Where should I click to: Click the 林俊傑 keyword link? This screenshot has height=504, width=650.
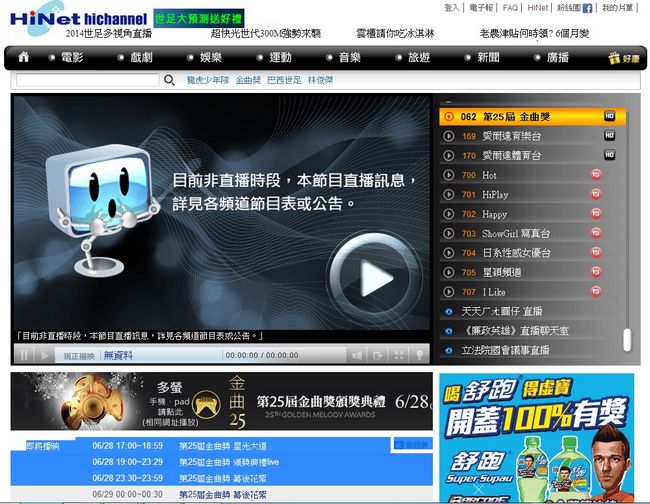tap(320, 80)
